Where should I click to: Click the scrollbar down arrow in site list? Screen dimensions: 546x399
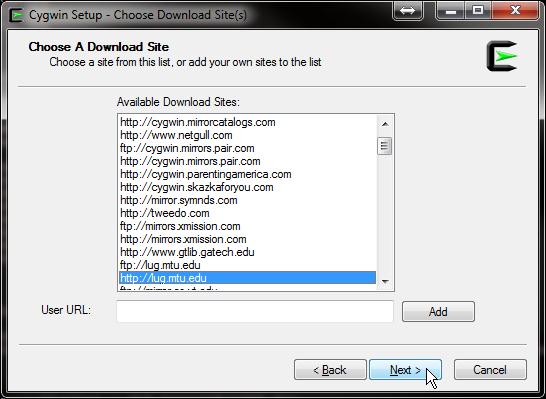click(385, 281)
